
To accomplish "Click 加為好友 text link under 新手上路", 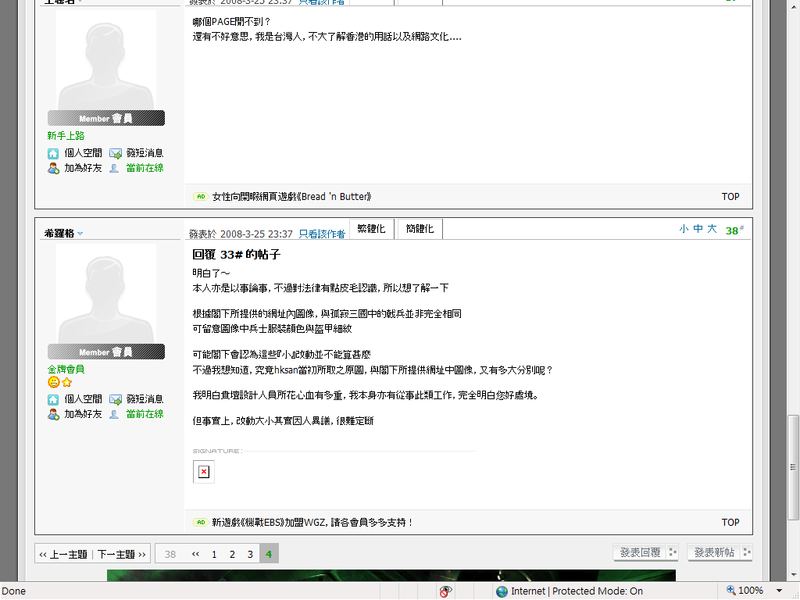I will point(83,168).
